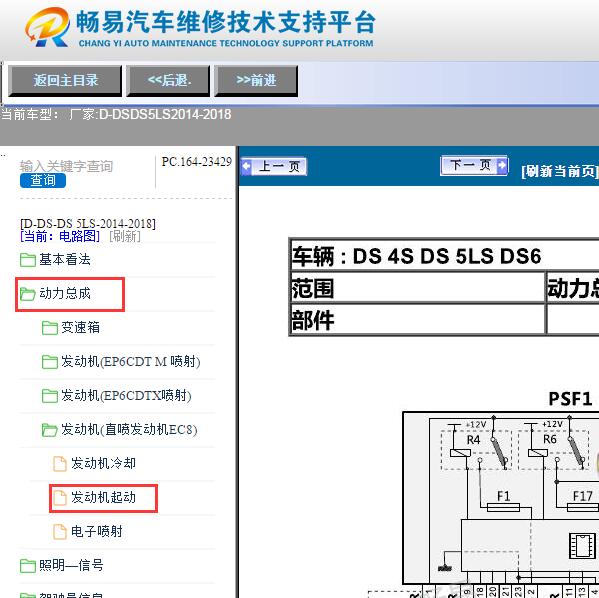Image resolution: width=599 pixels, height=598 pixels.
Task: Click fuse F17 in the circuit diagram
Action: 583,507
